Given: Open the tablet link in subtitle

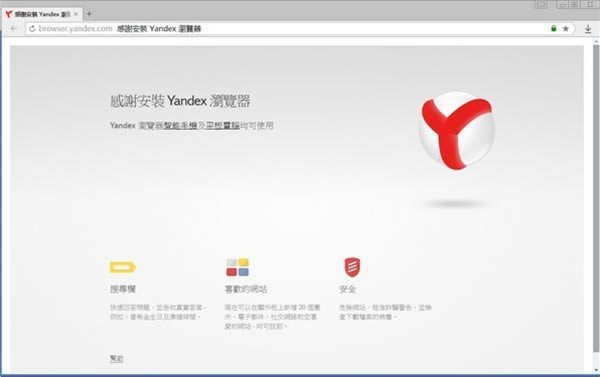Looking at the screenshot, I should (223, 126).
